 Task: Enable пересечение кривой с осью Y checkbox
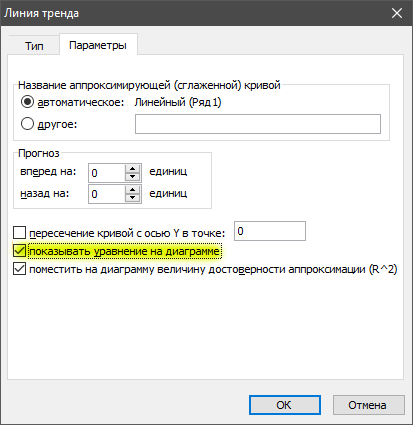click(x=19, y=233)
